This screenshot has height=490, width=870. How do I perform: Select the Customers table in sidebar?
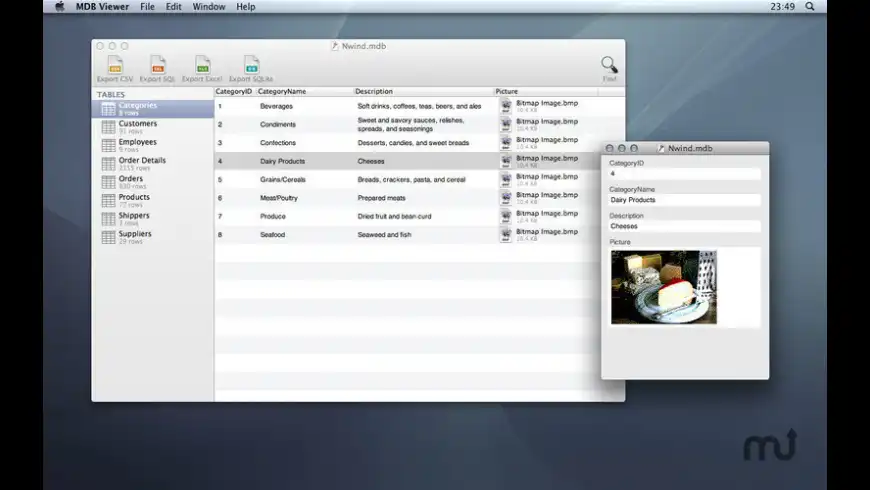pyautogui.click(x=137, y=124)
